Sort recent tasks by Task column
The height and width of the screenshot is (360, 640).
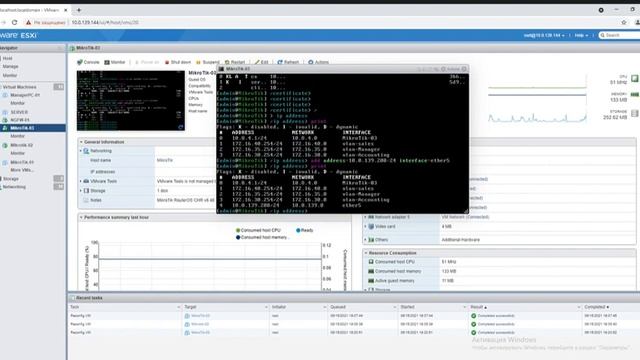[x=75, y=307]
